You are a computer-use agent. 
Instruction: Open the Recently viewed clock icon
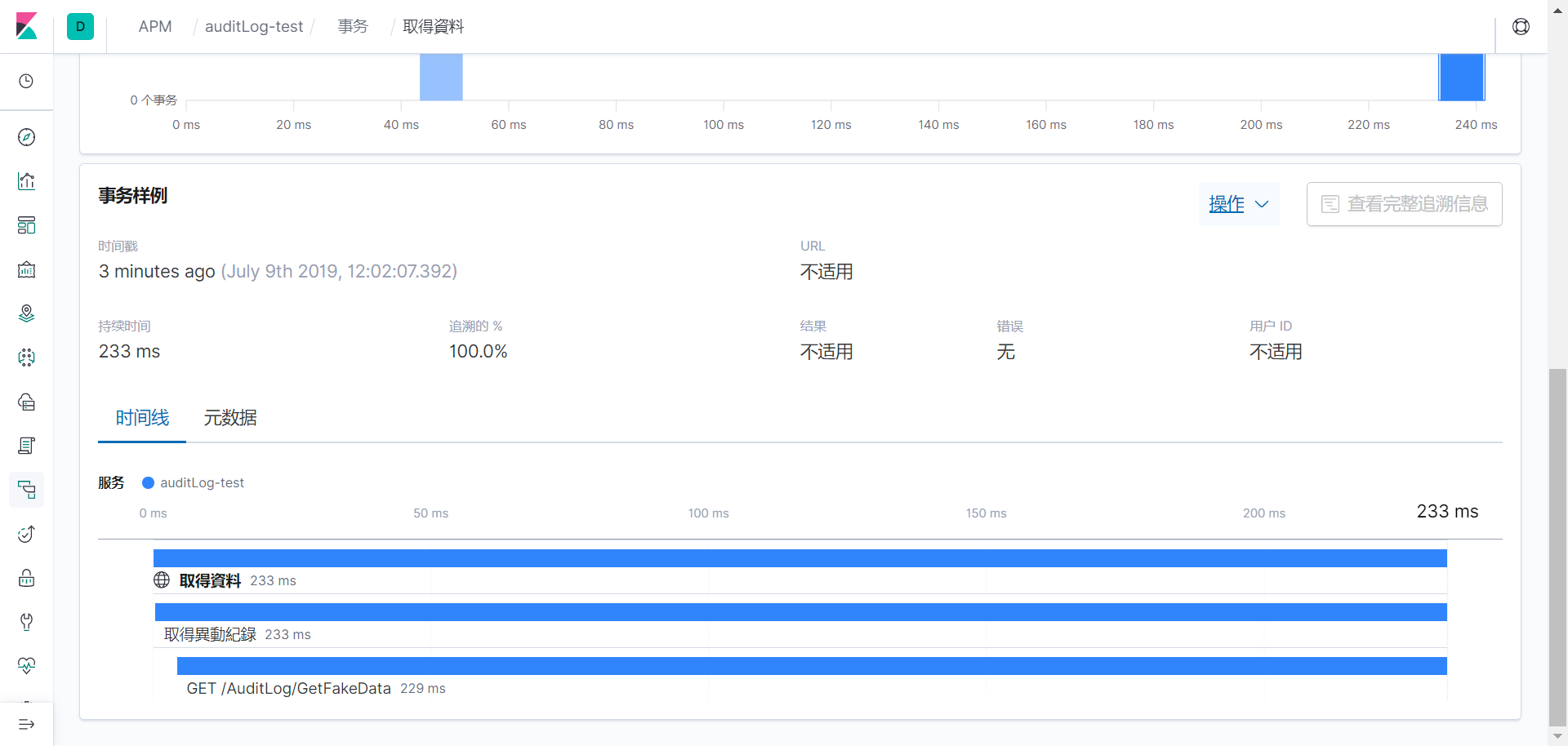26,81
